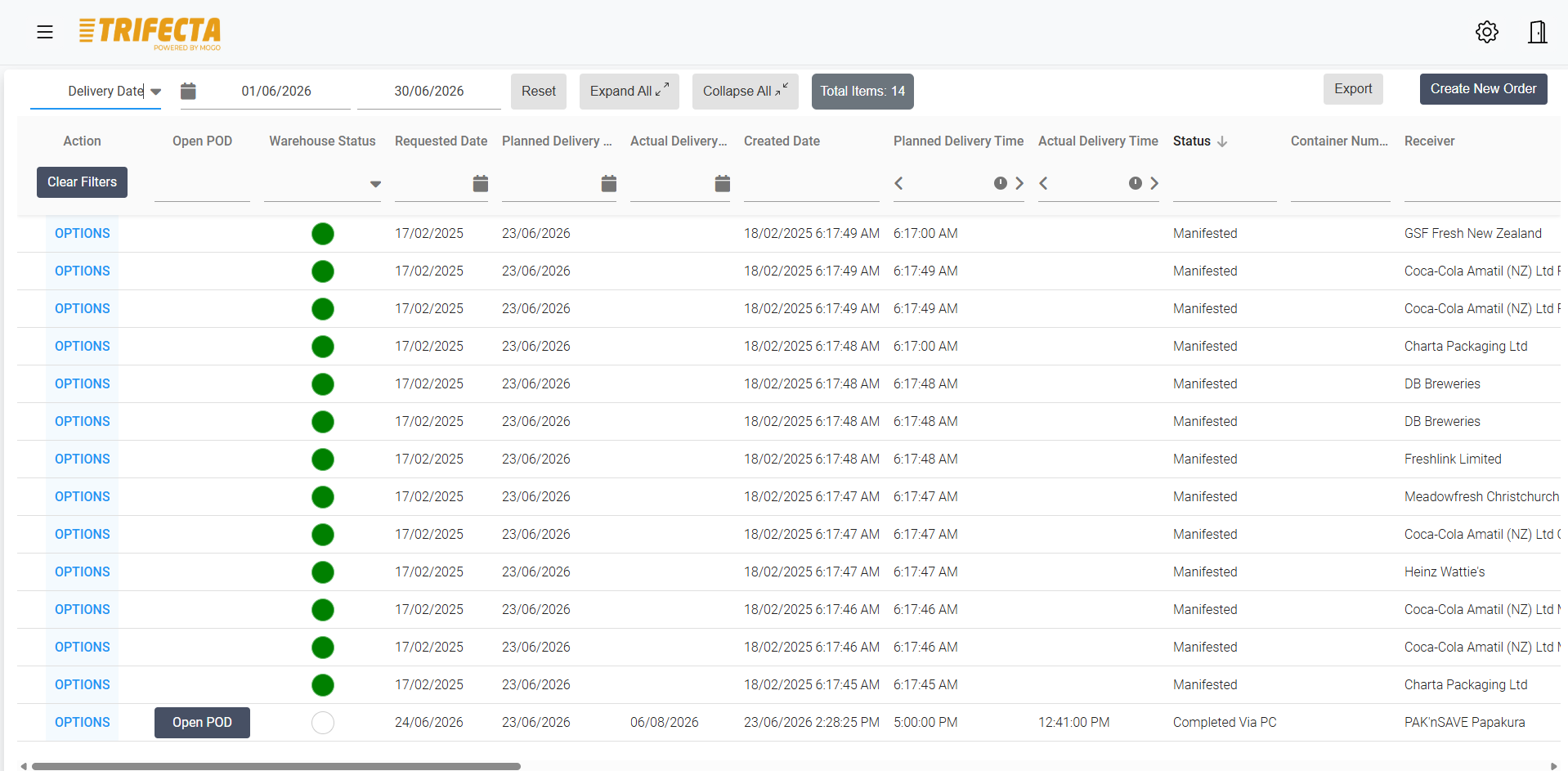1568x771 pixels.
Task: Open OPTIONS for Heinz Wattie's row
Action: pos(83,572)
